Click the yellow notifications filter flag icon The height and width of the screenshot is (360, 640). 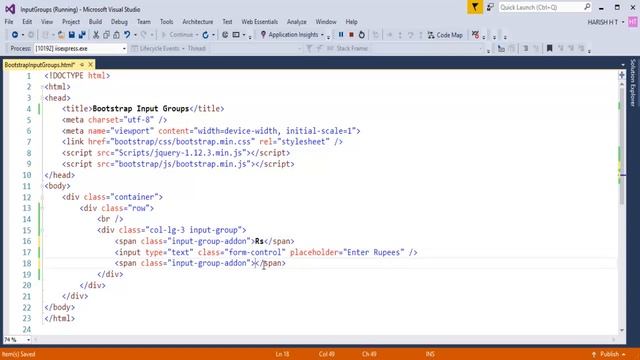point(475,7)
